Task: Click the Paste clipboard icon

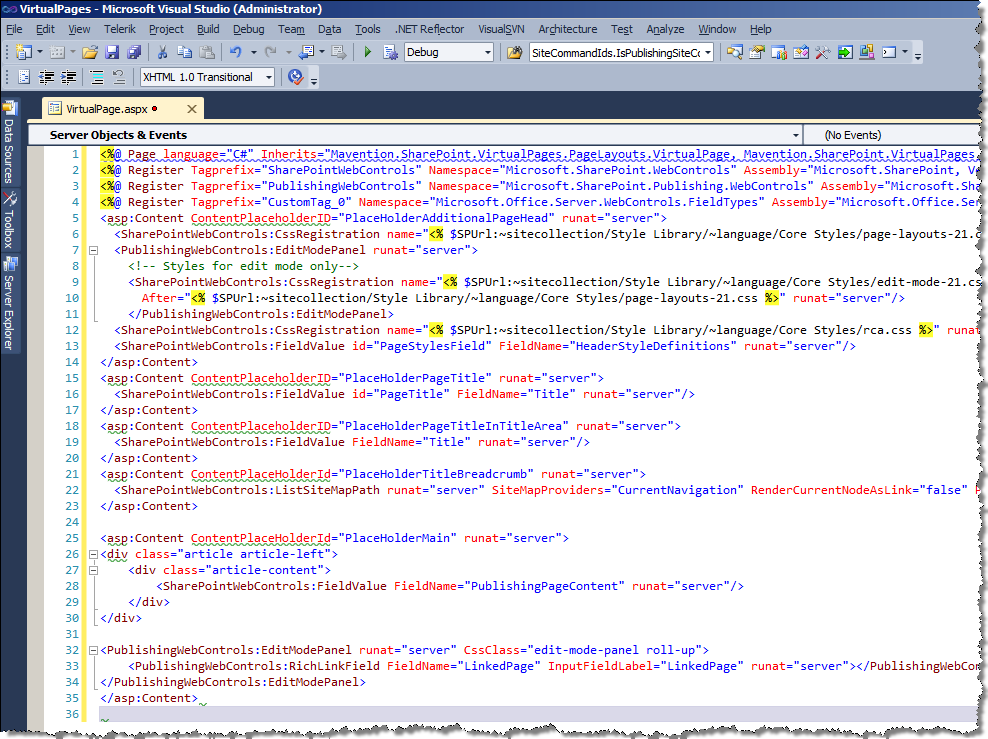Action: click(206, 52)
